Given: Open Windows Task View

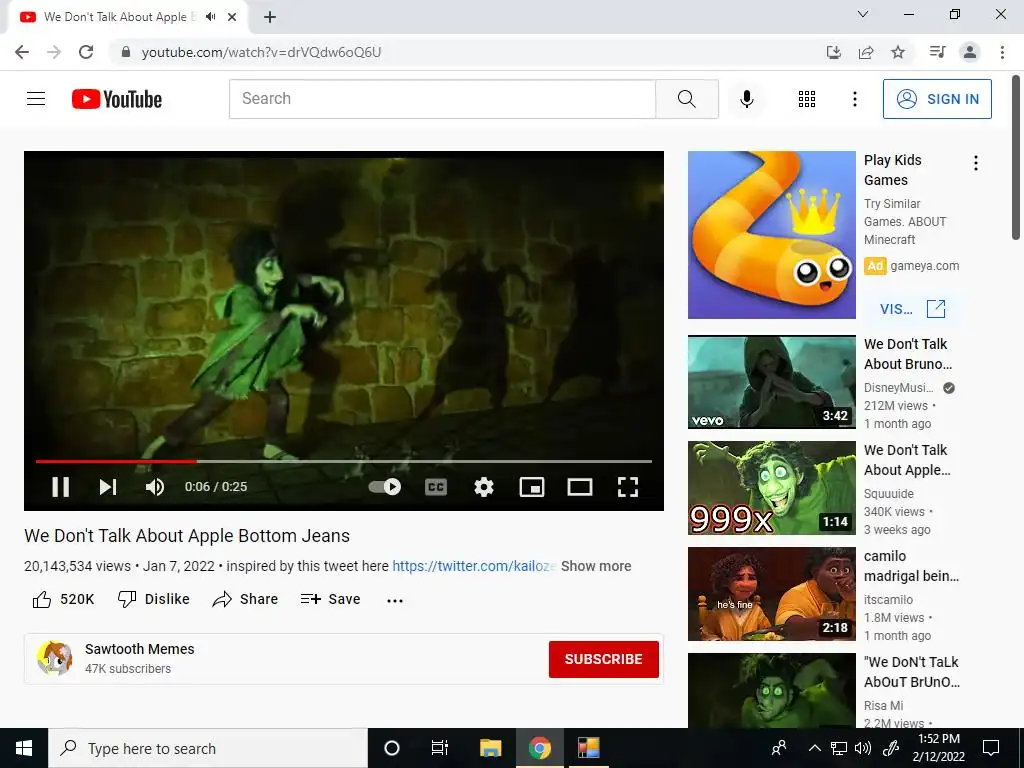Looking at the screenshot, I should pos(440,748).
